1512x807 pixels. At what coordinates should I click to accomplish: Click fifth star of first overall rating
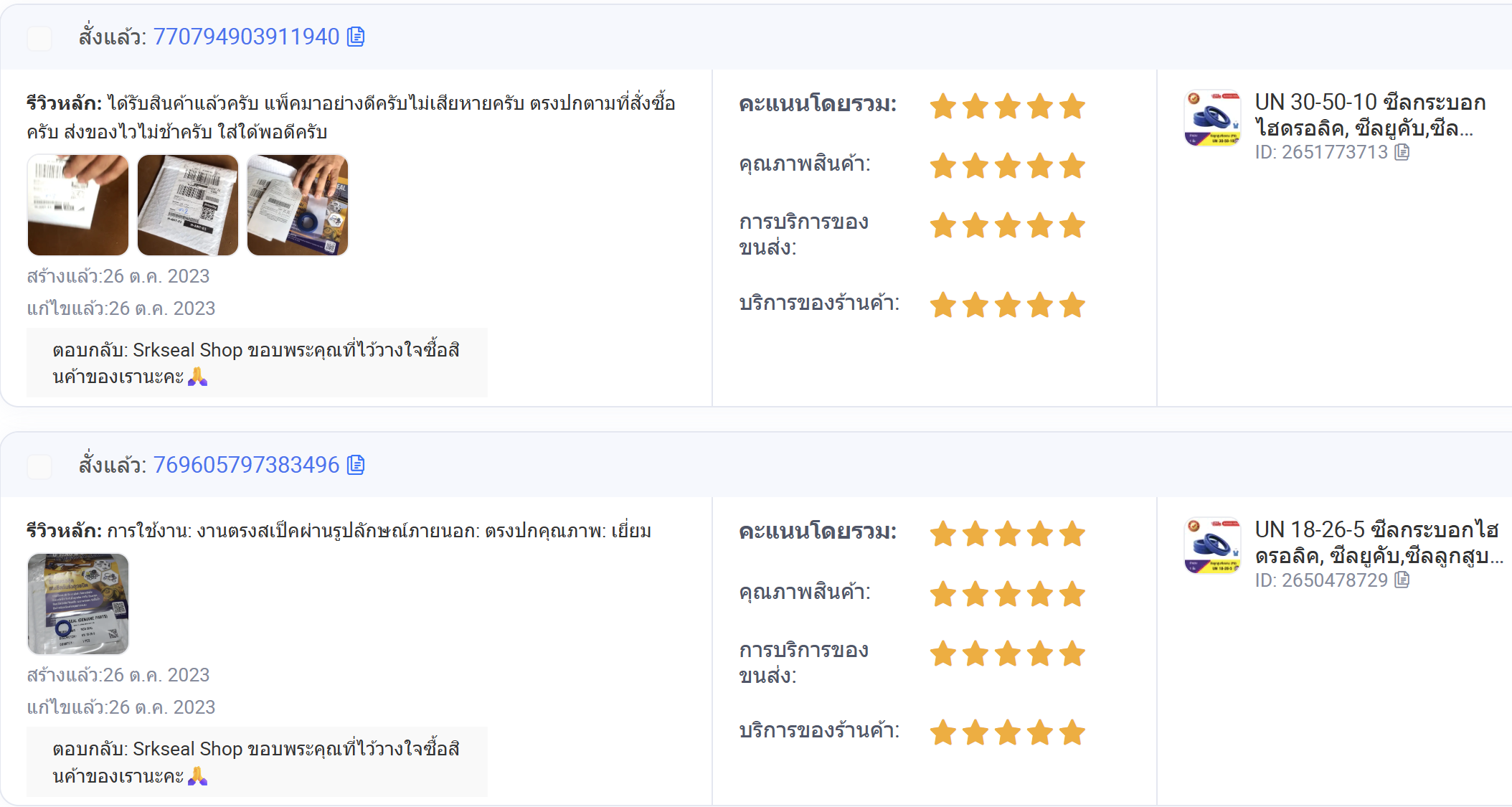[1072, 106]
